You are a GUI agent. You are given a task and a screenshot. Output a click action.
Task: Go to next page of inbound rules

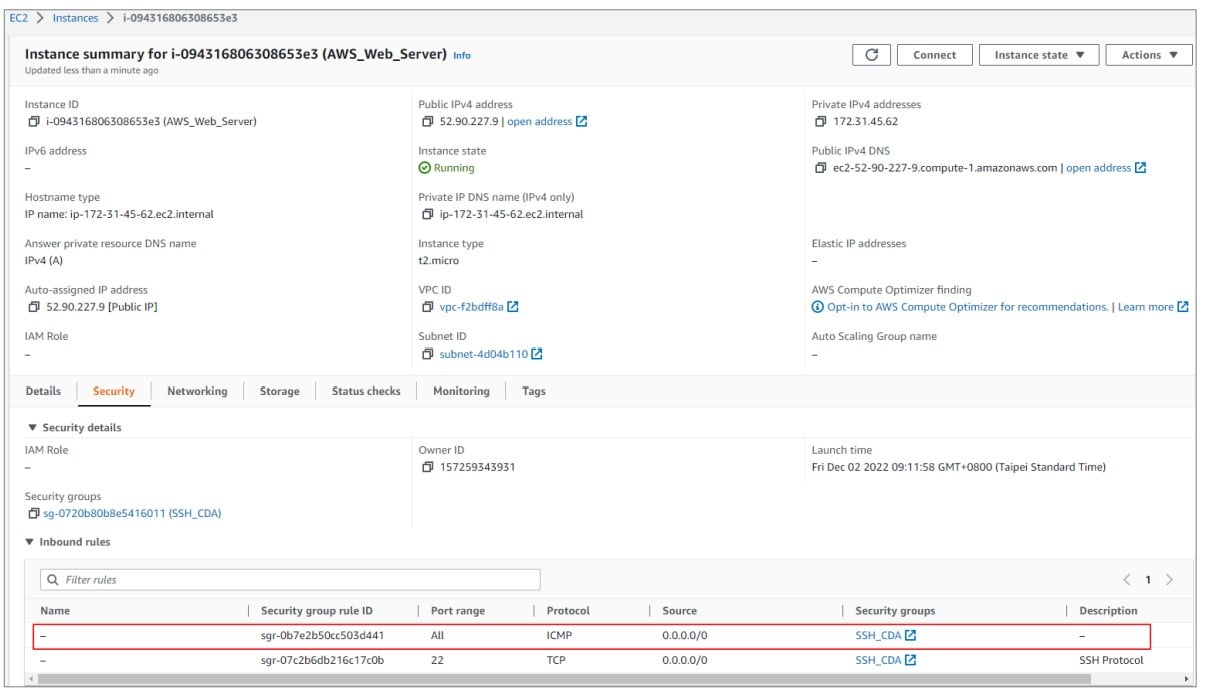tap(1169, 580)
